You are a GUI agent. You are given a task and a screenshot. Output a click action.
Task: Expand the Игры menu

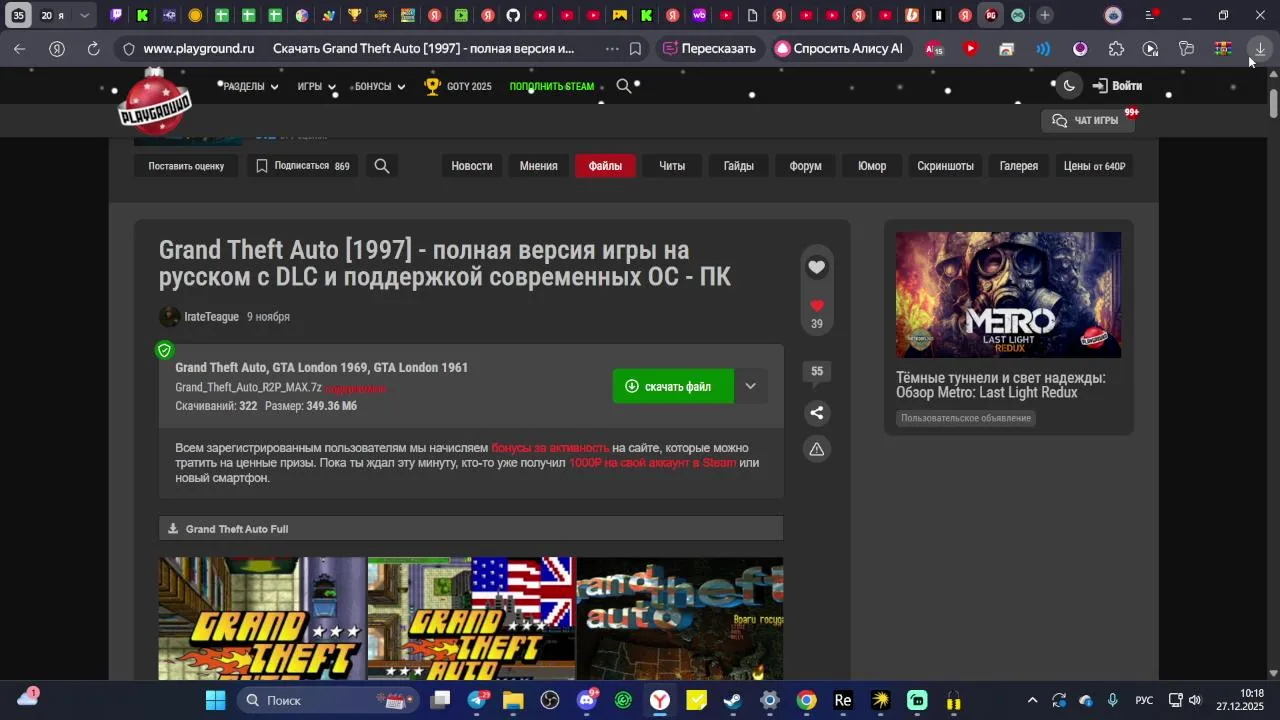tap(317, 87)
